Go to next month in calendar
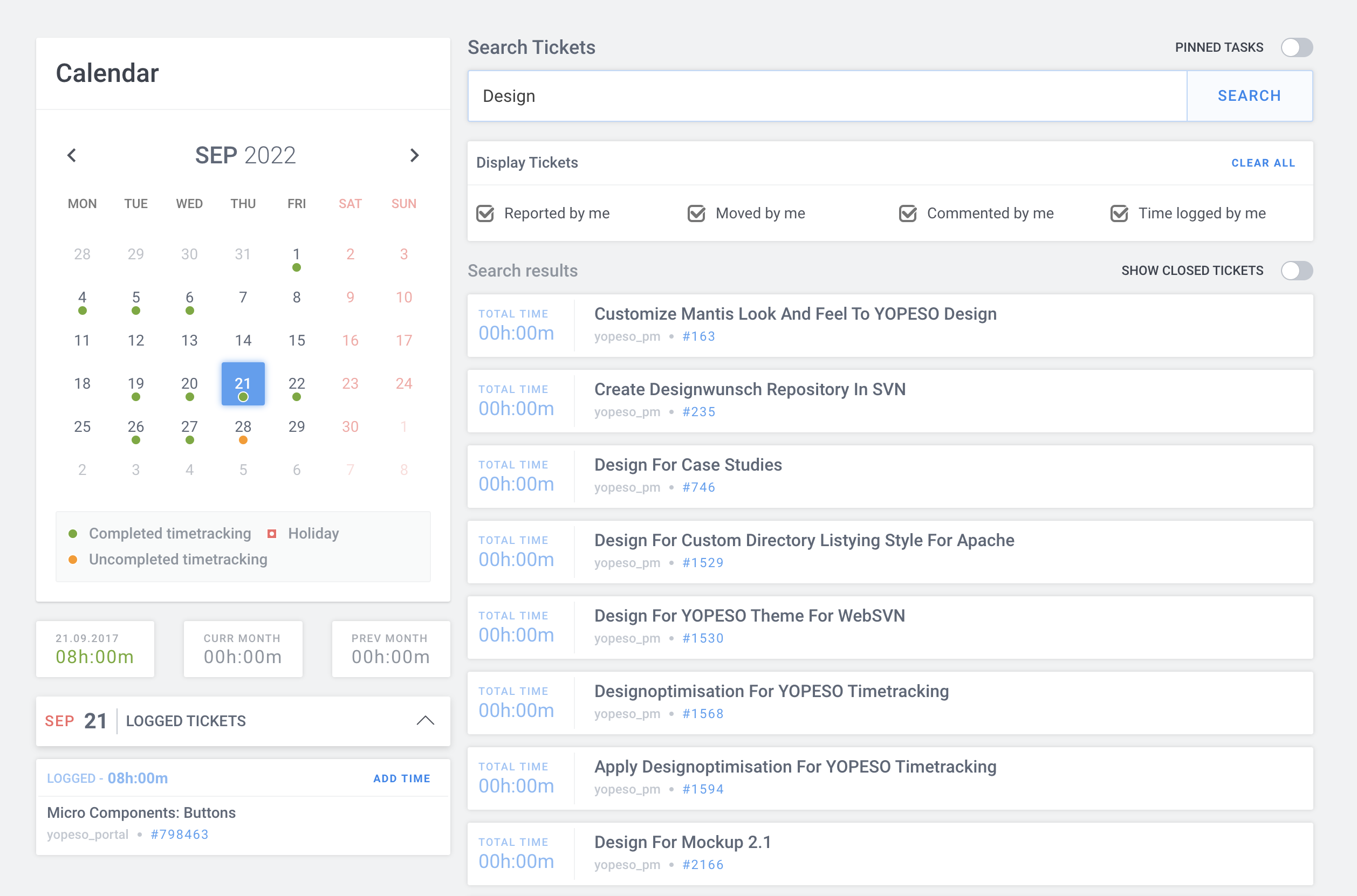This screenshot has width=1357, height=896. [414, 155]
